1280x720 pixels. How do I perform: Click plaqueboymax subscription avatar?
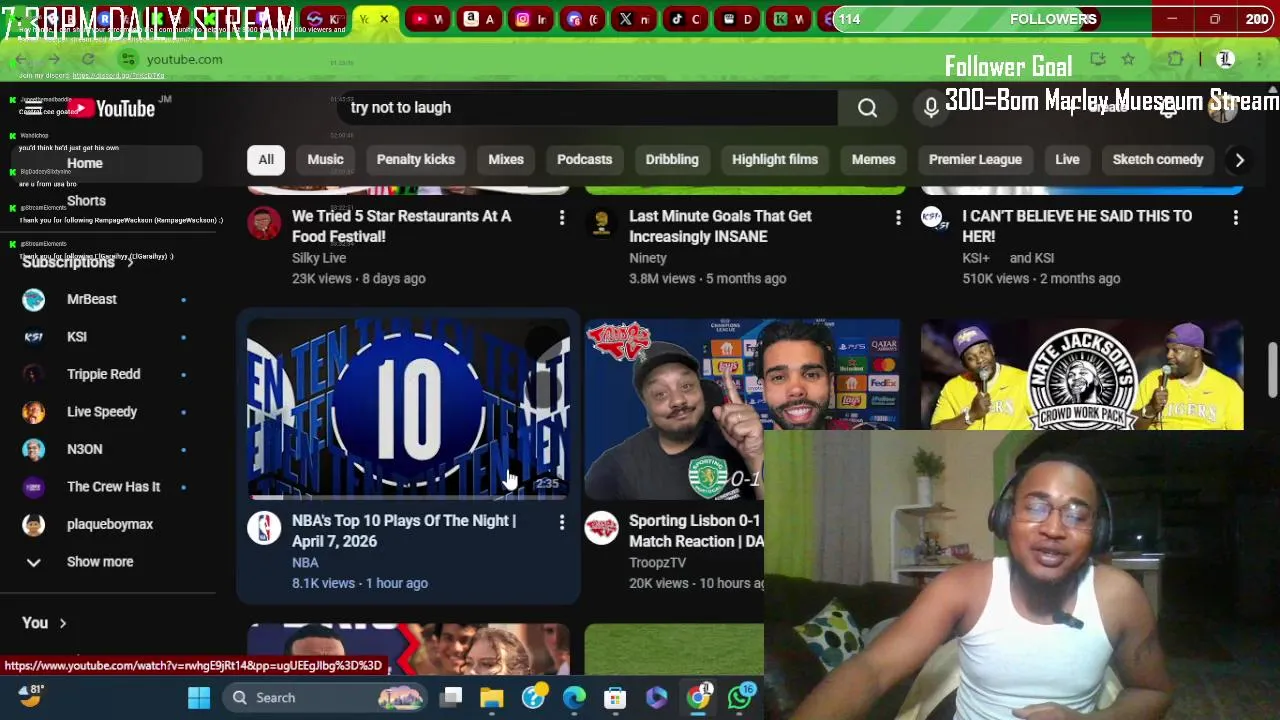pos(33,524)
